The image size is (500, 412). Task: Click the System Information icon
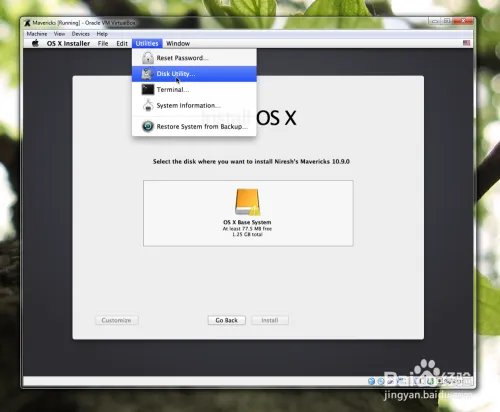148,105
